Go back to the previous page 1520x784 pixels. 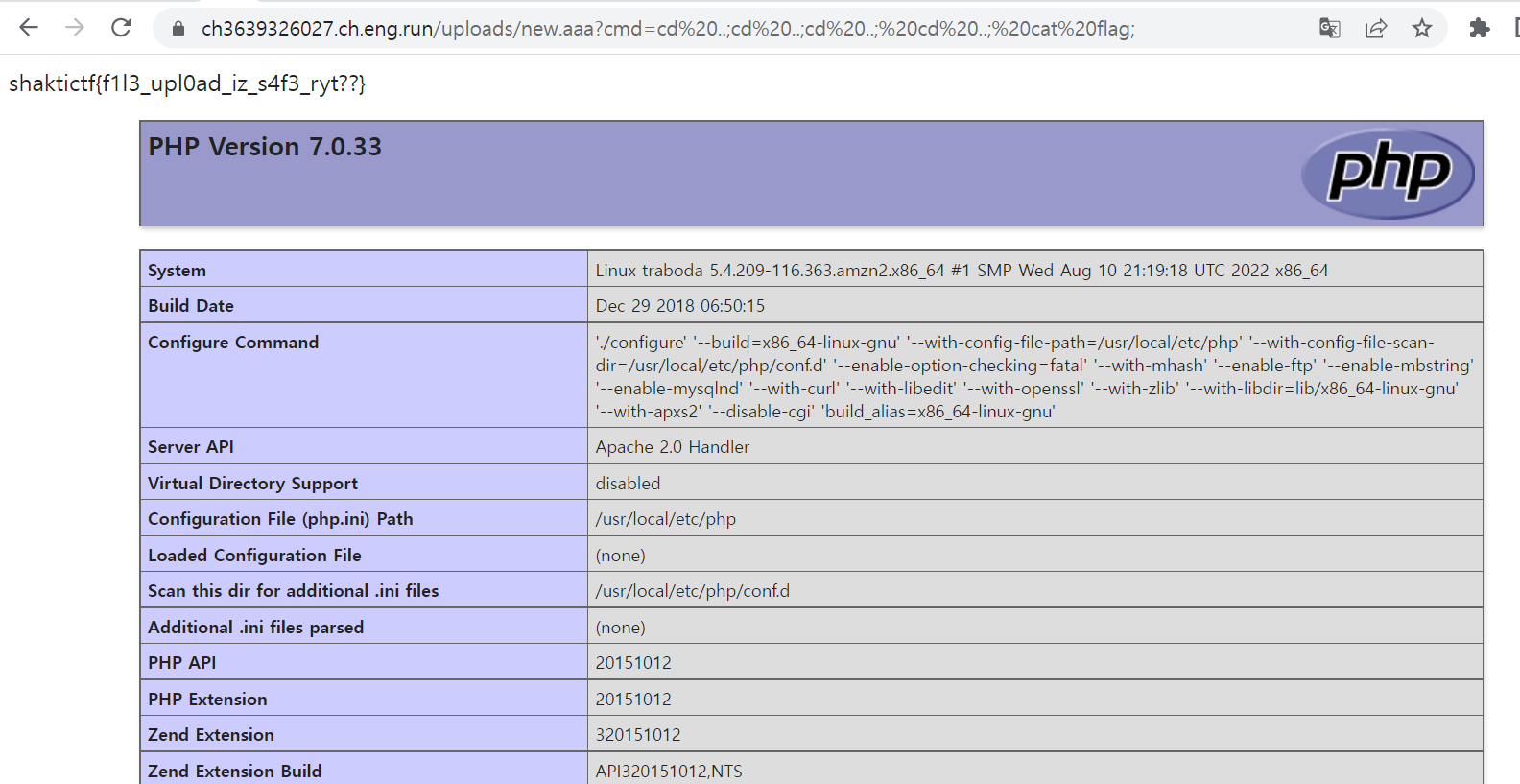pos(29,28)
